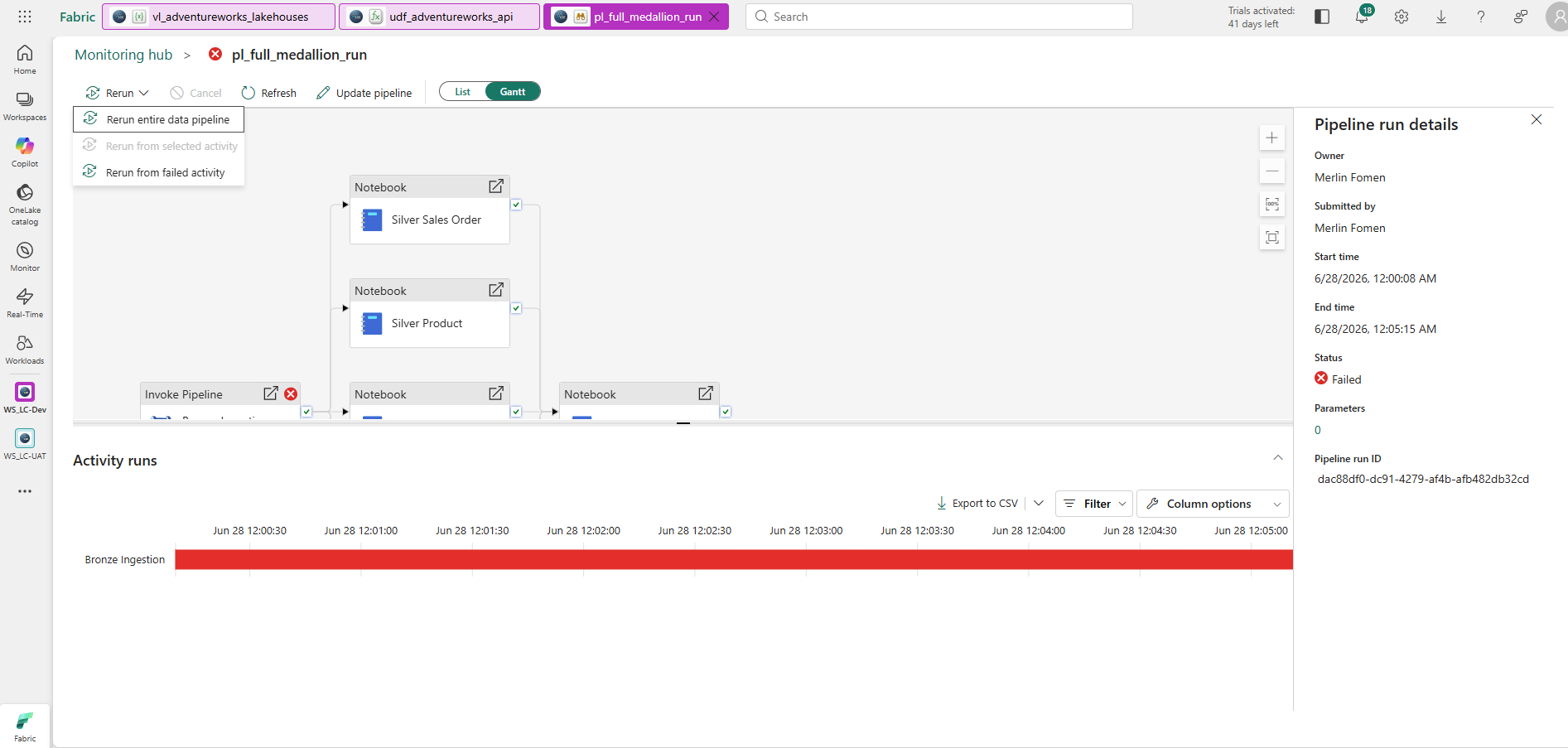The image size is (1568, 748).
Task: Open Workloads in the sidebar
Action: (25, 350)
